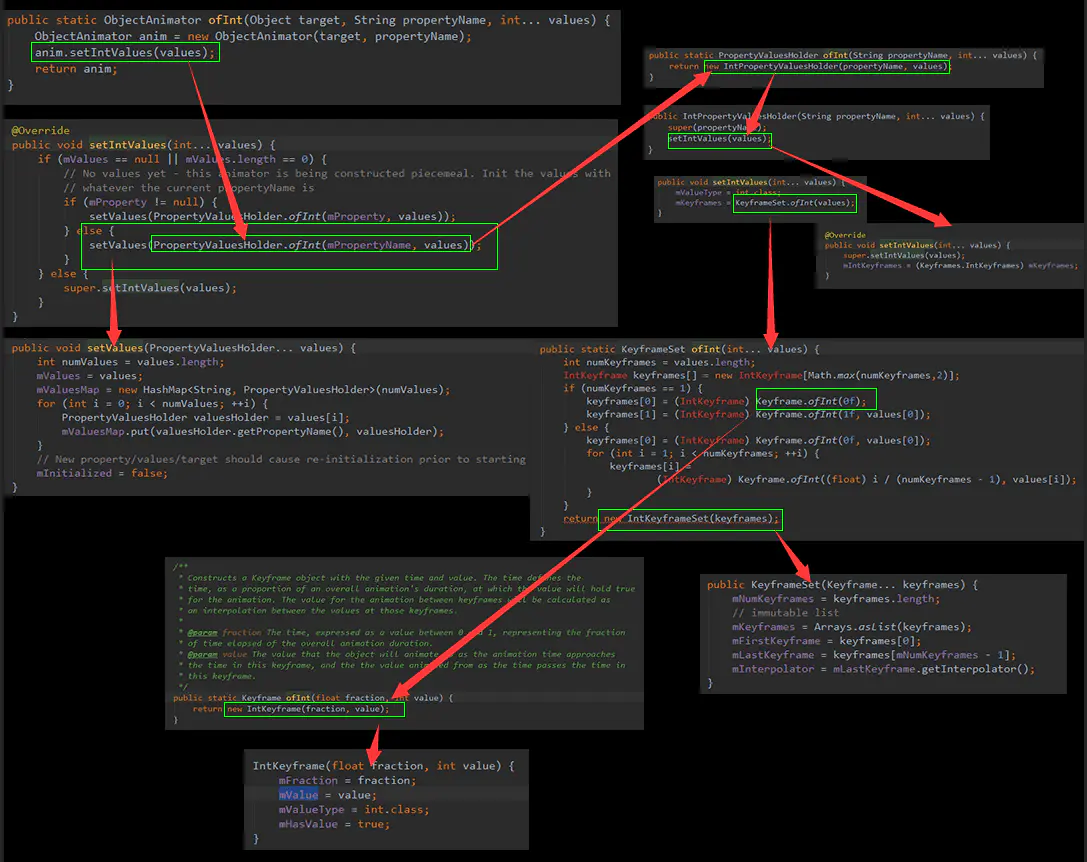Click 'PropertyValuesHolder.ofInt(mPropertyName, values)' call
Viewport: 1087px width, 862px height.
[311, 245]
